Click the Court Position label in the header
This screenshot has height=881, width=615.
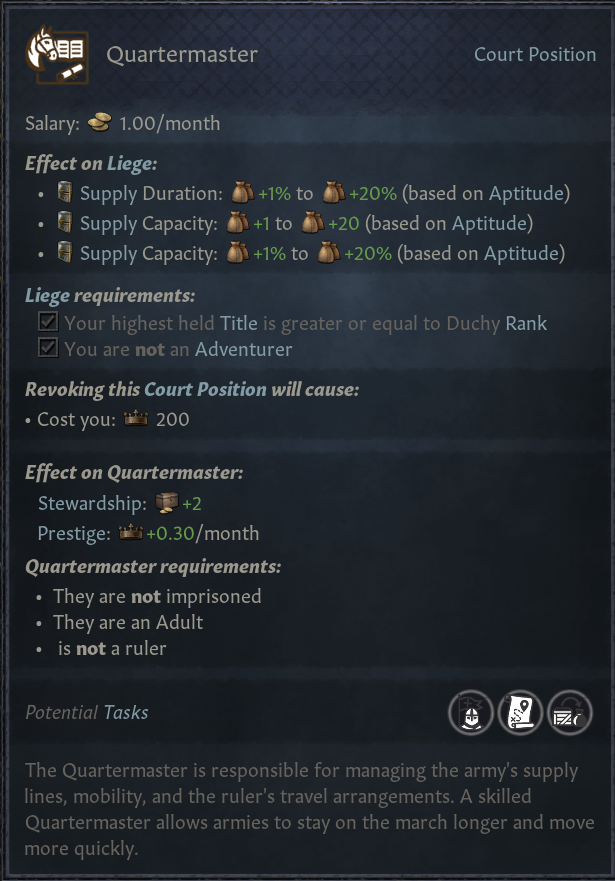point(534,54)
